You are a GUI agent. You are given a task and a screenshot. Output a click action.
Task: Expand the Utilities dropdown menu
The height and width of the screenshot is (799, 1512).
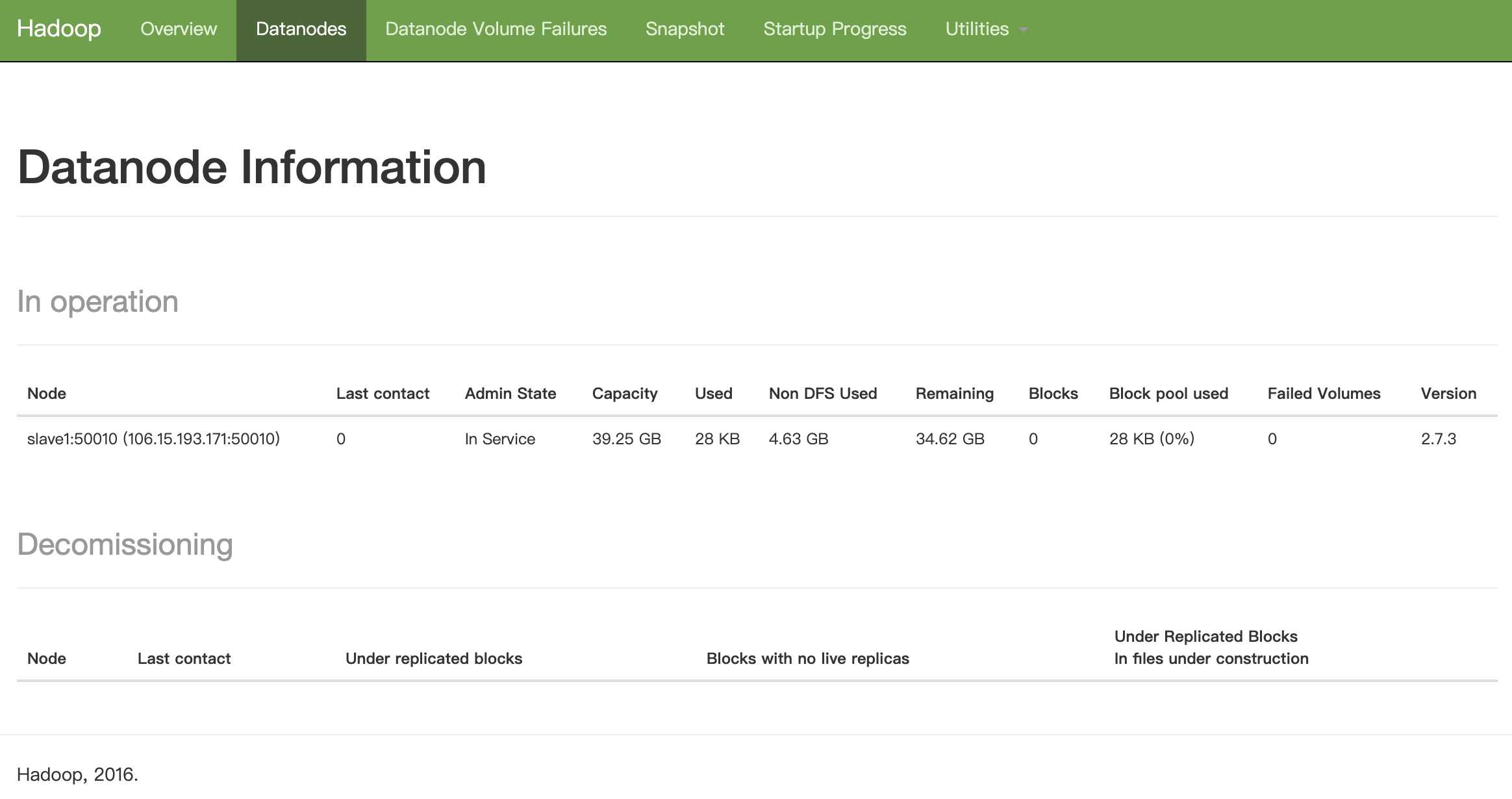point(977,29)
